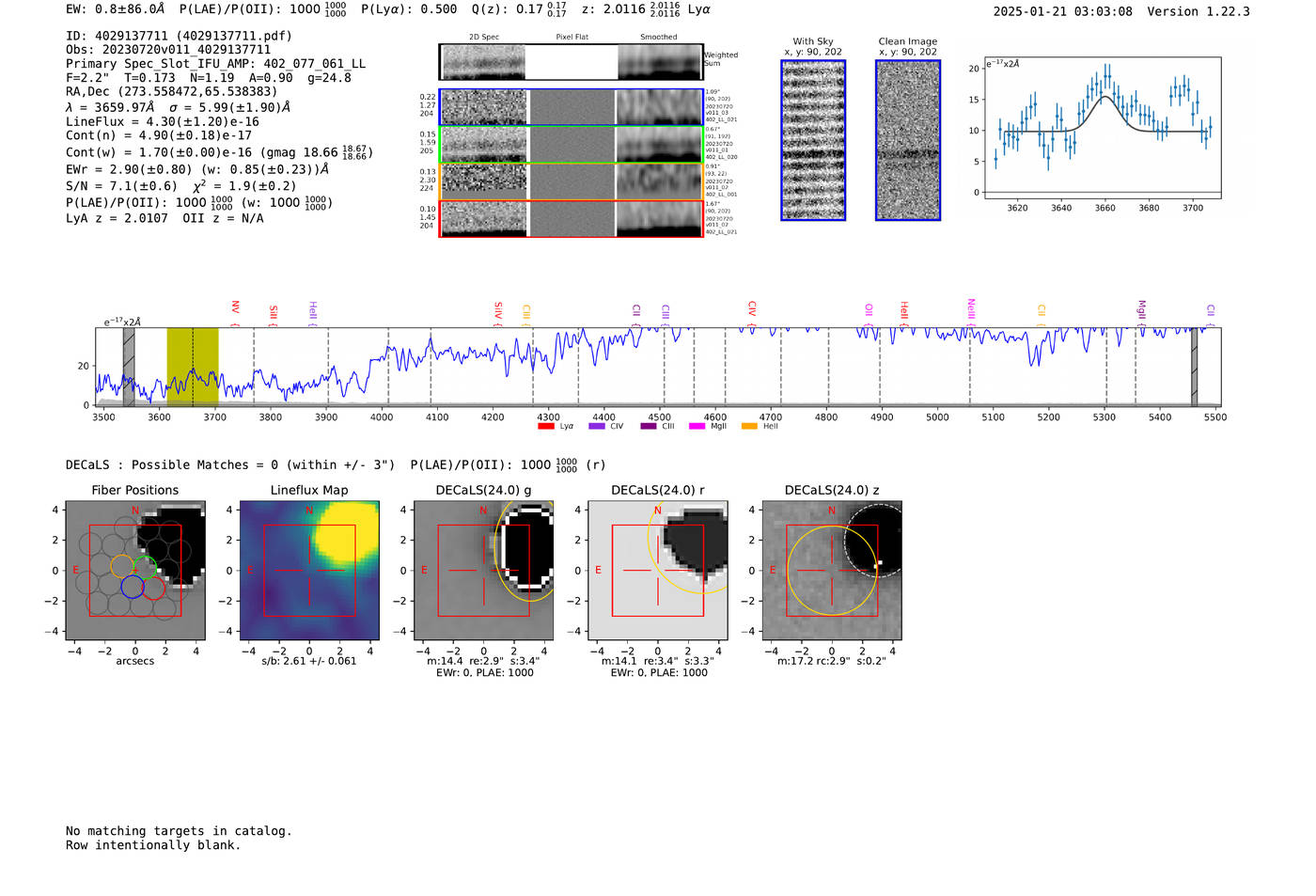This screenshot has height=896, width=1316.
Task: Click the 'm:14.4 re:2.9" s:3.4"' caption under g image
Action: tap(484, 661)
